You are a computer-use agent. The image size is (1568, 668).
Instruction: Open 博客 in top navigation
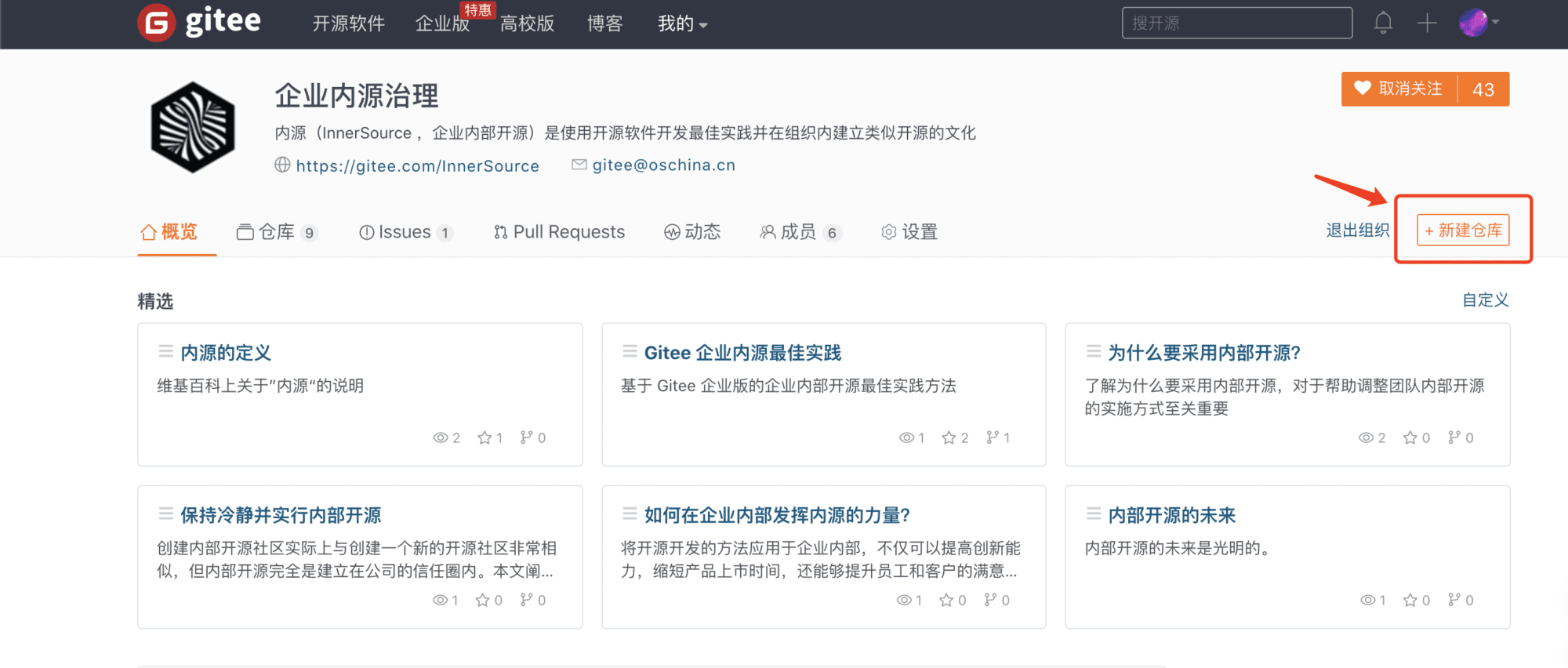[x=604, y=24]
